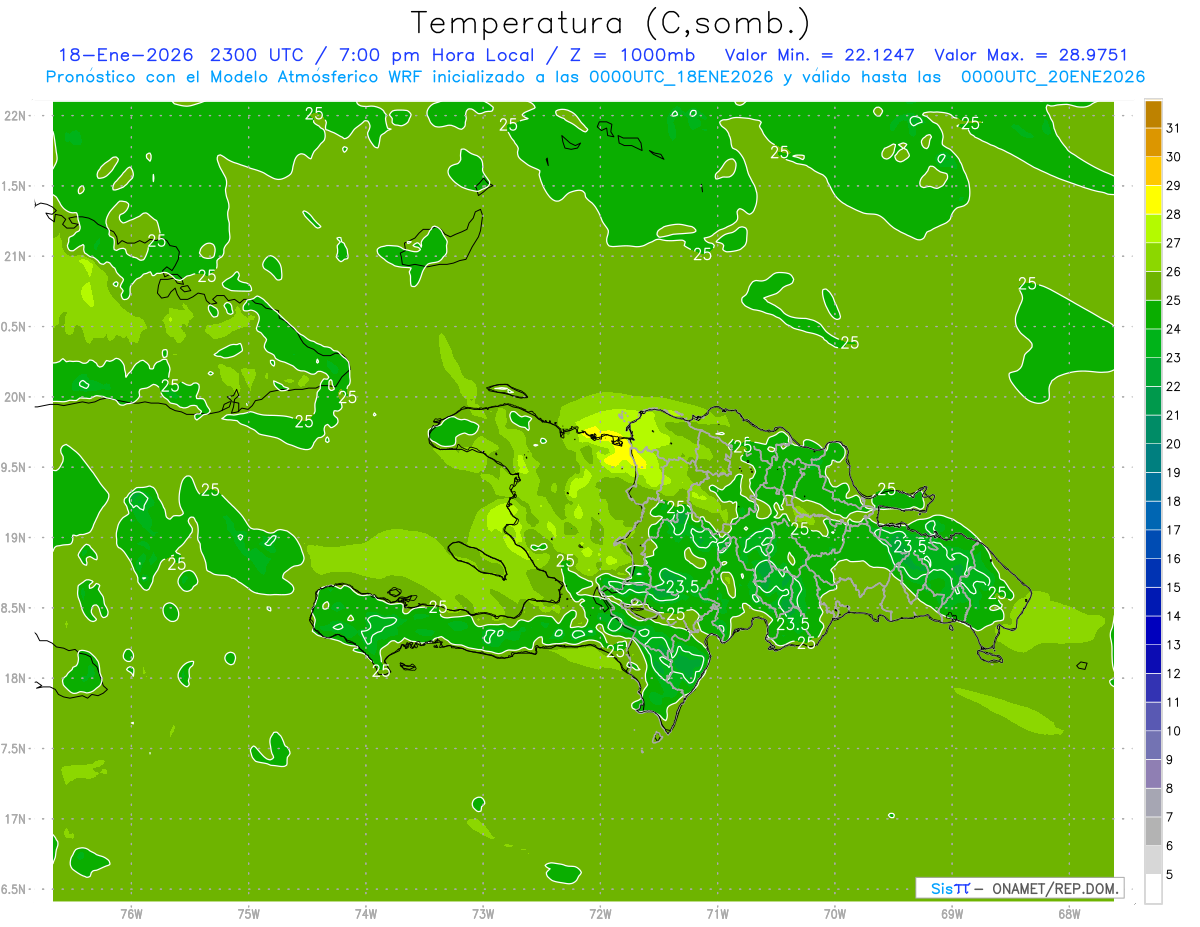Select the date text '18-Ene-2026'
The image size is (1200, 927).
point(126,55)
